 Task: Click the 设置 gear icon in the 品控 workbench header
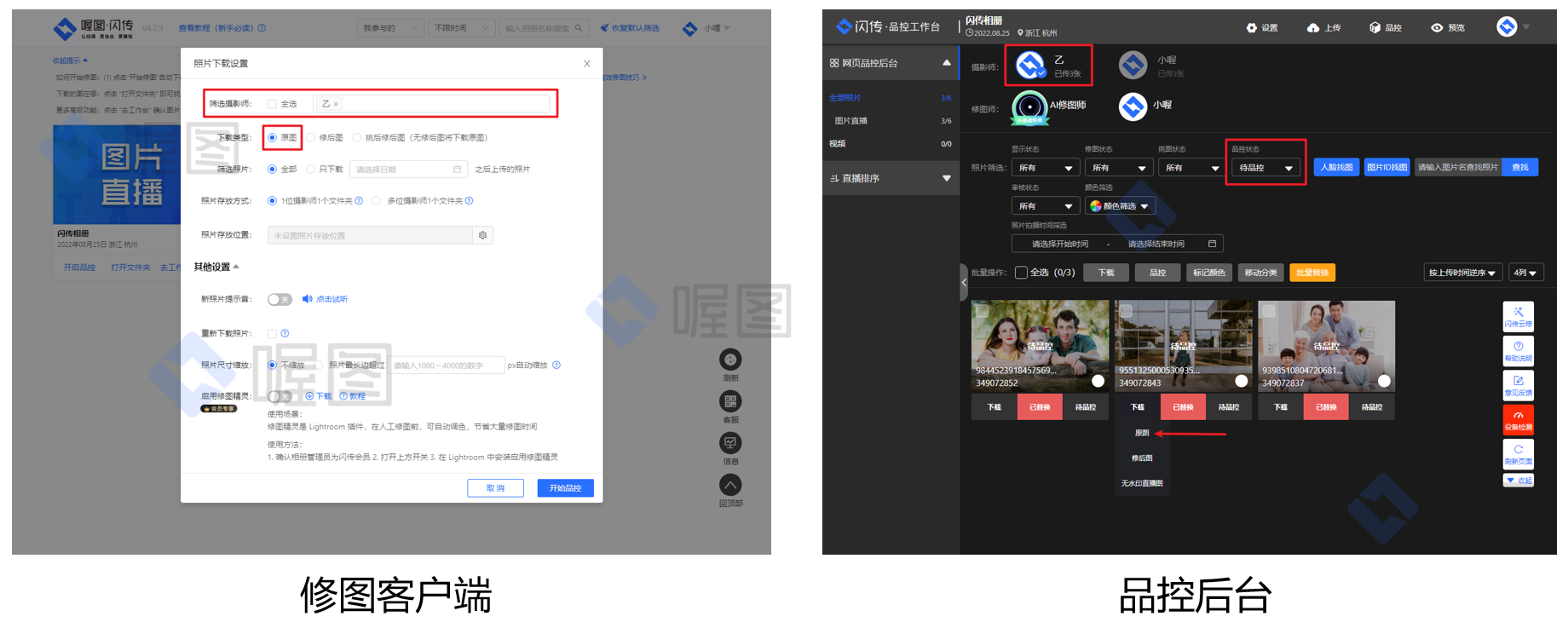(x=1251, y=28)
